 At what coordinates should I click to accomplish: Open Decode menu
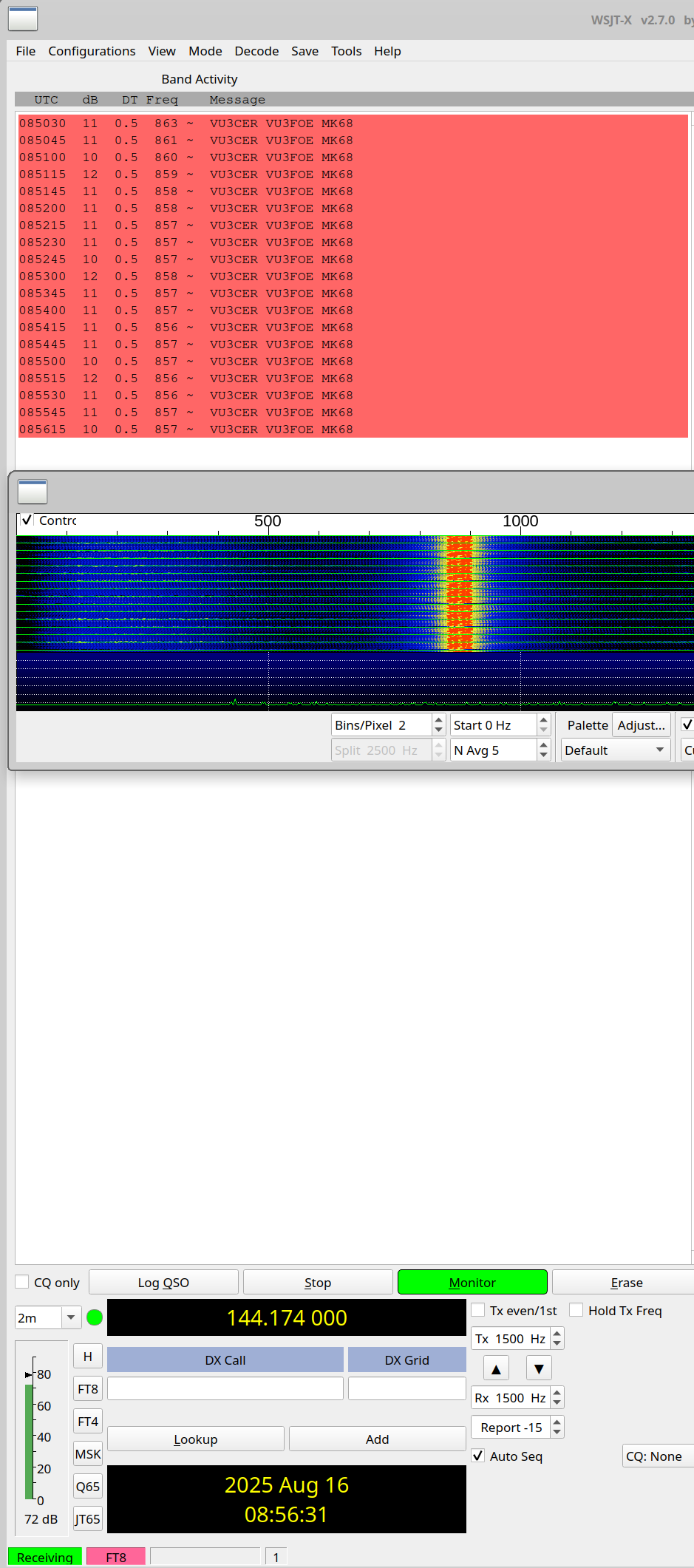point(256,51)
